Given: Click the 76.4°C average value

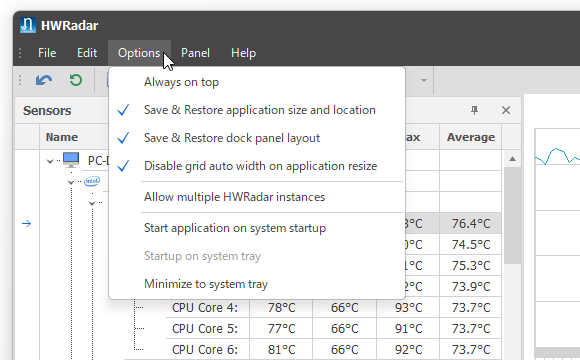Looking at the screenshot, I should click(471, 223).
